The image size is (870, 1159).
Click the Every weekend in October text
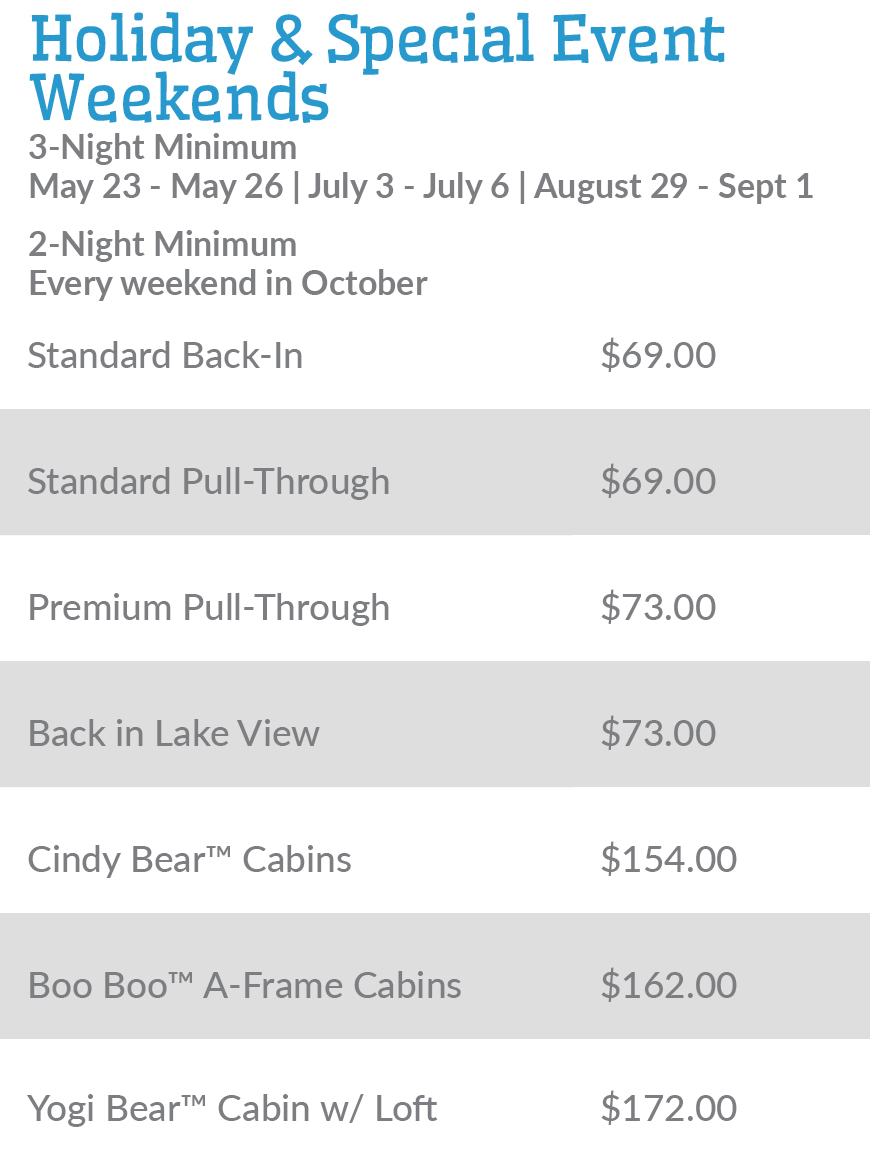pyautogui.click(x=228, y=283)
